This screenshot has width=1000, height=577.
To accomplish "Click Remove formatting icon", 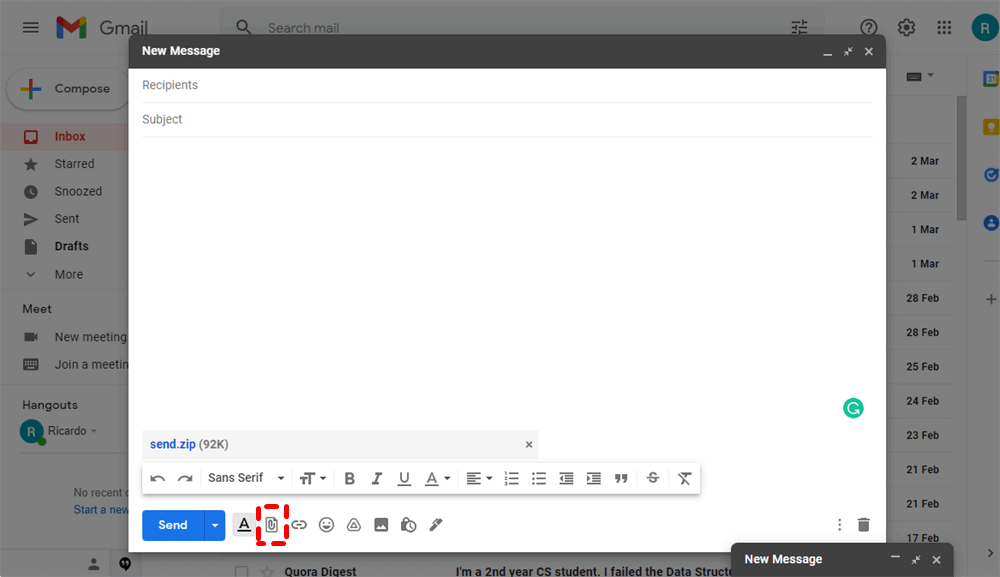I will (x=684, y=478).
